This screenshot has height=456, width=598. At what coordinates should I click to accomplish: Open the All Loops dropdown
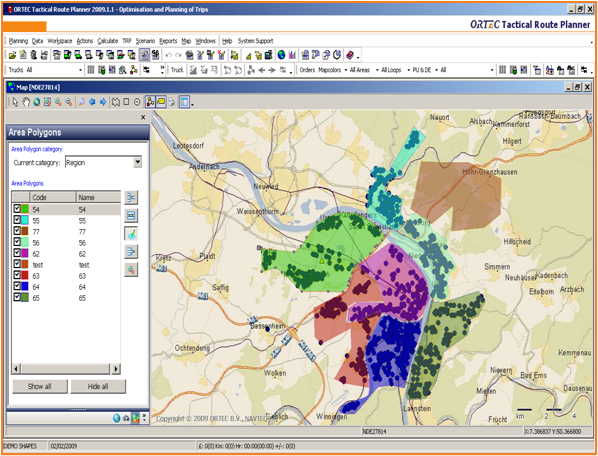tap(408, 70)
